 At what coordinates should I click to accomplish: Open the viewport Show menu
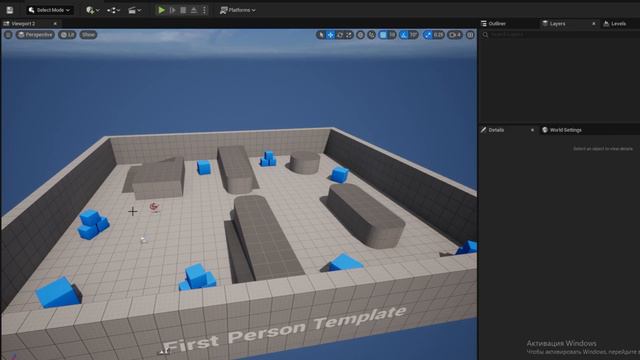88,35
